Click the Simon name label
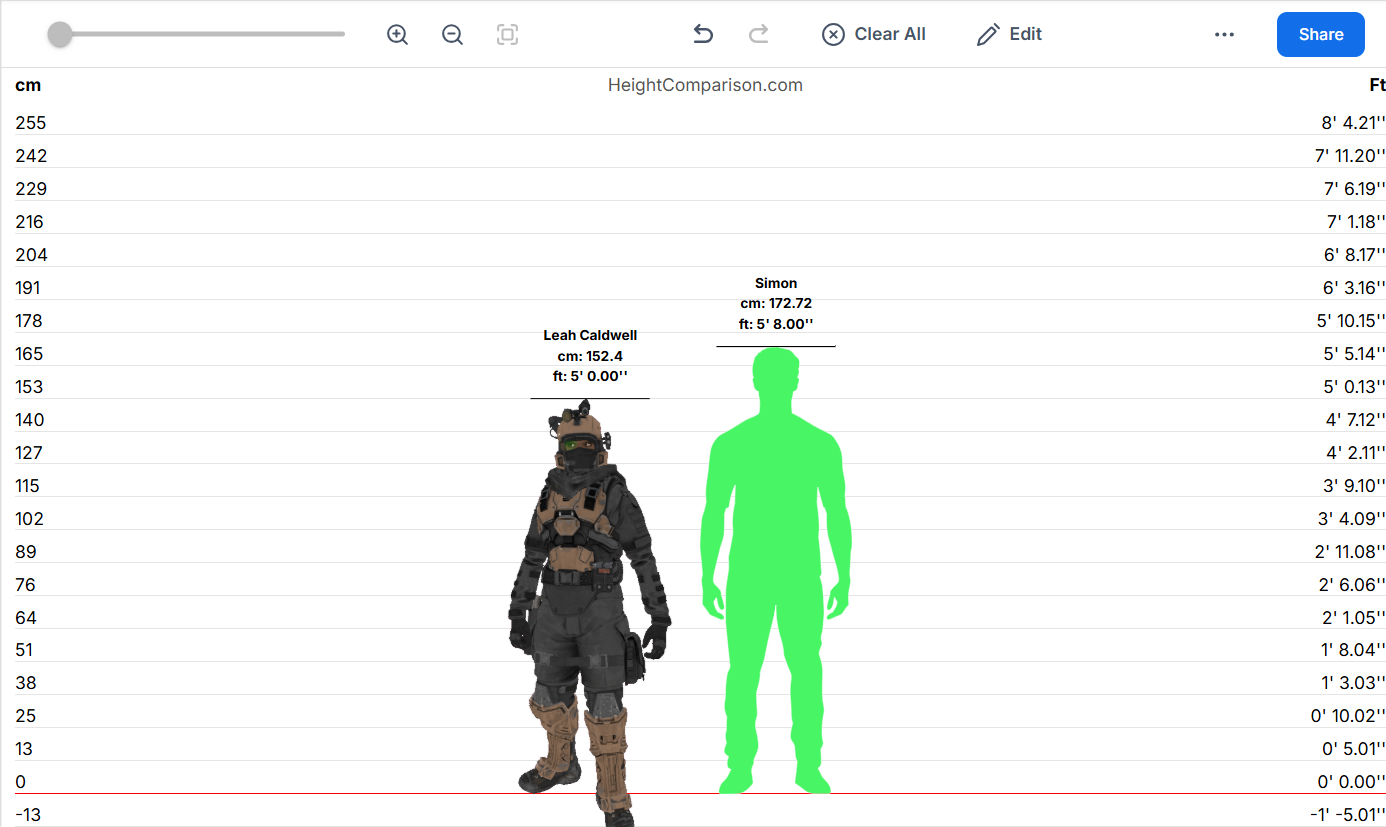The image size is (1386, 827). tap(776, 283)
